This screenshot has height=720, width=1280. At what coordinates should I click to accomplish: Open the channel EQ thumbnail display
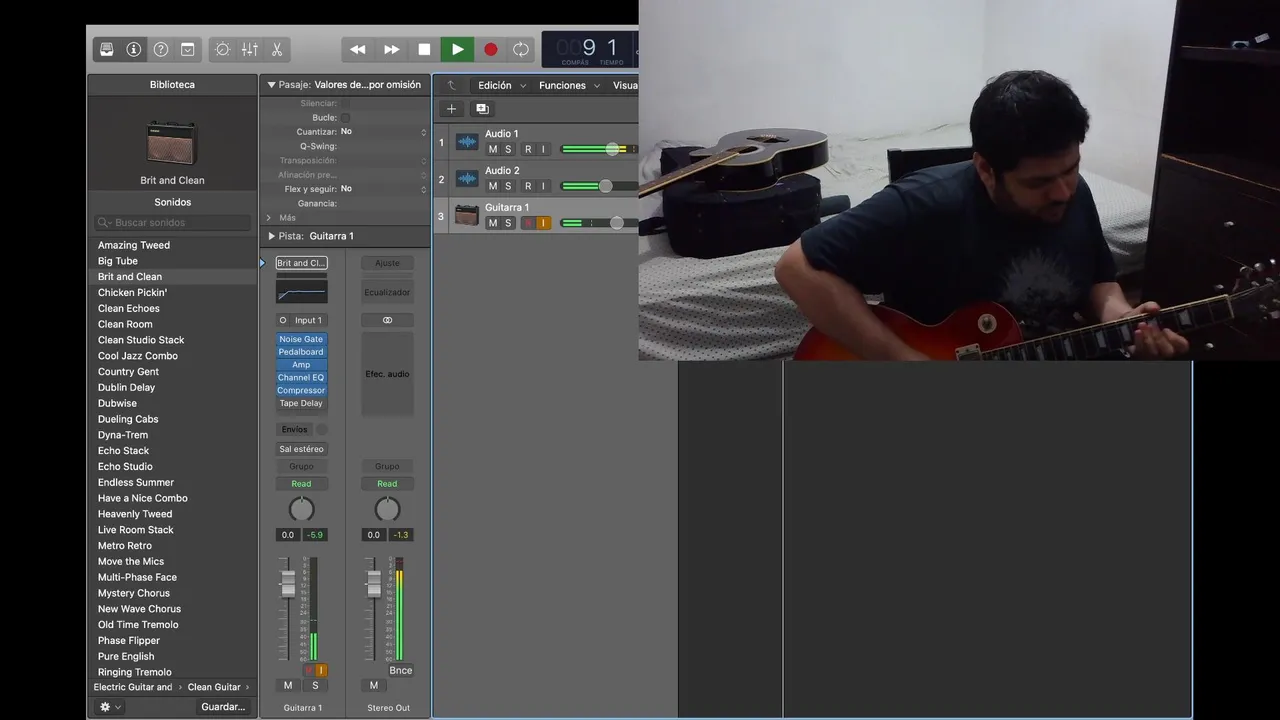click(301, 291)
